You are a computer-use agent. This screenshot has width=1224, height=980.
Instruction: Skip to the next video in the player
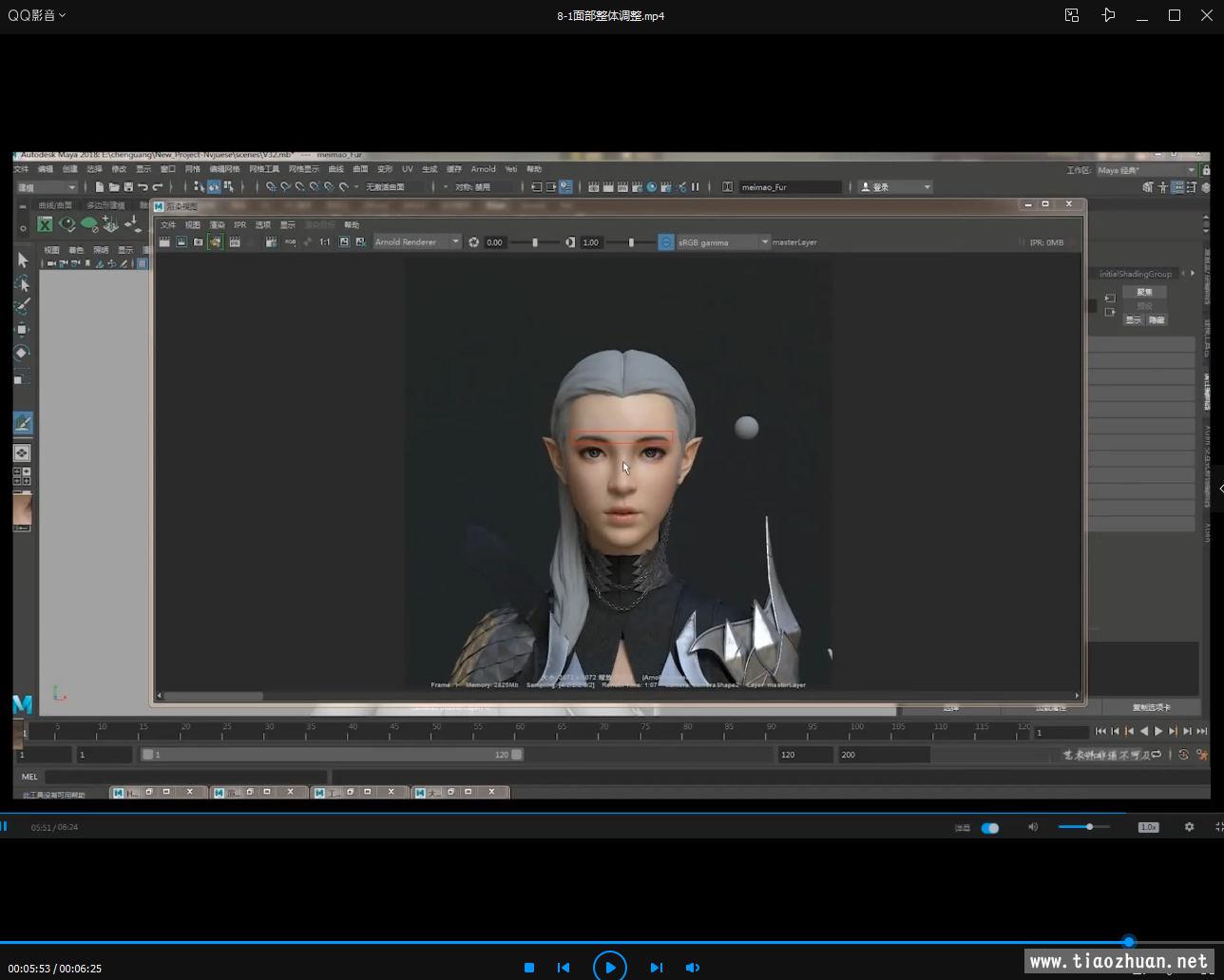[656, 968]
